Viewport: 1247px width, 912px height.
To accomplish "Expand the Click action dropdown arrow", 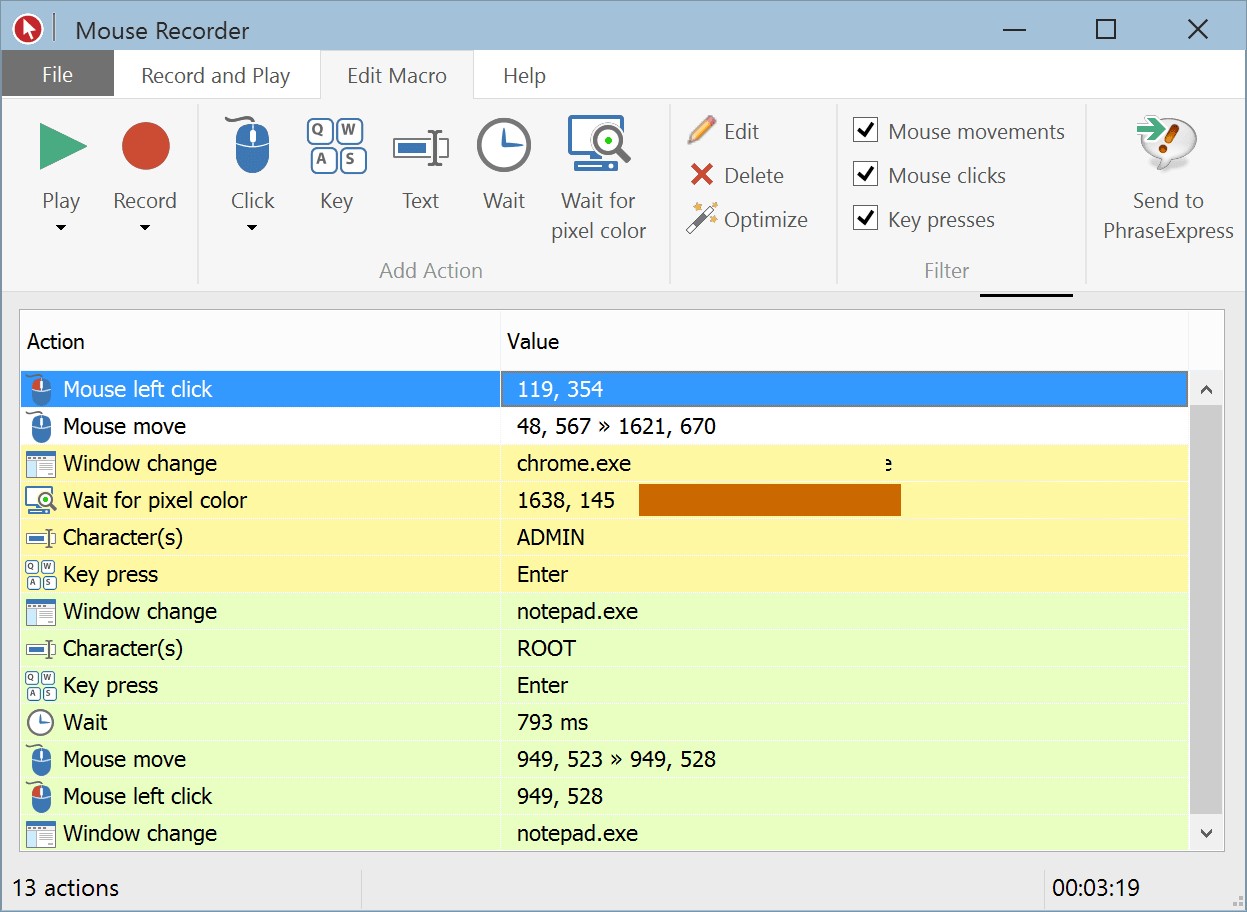I will point(252,229).
